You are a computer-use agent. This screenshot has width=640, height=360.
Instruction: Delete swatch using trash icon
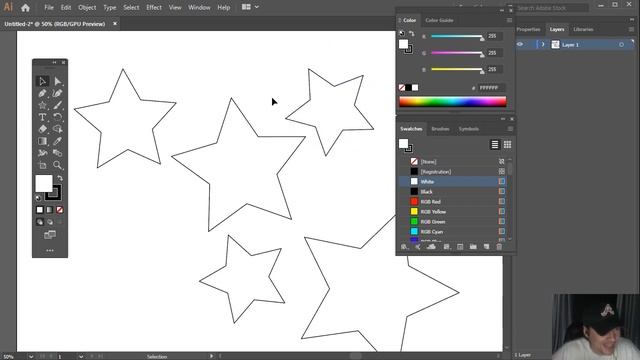(x=499, y=247)
